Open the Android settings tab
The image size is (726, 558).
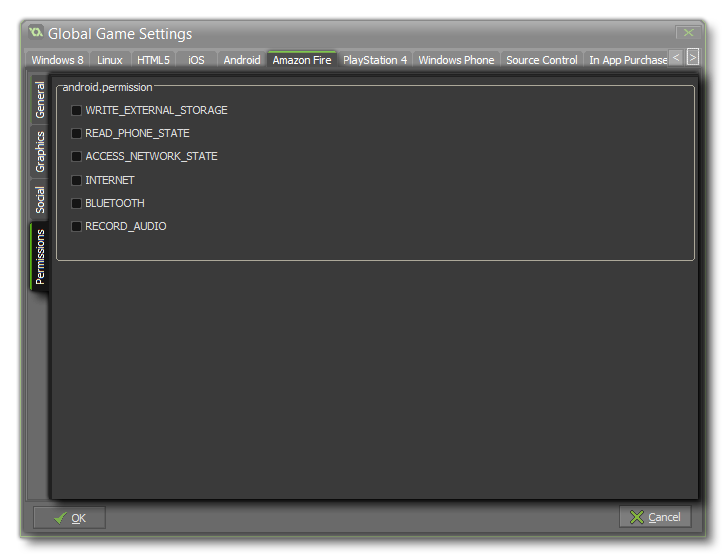(241, 60)
